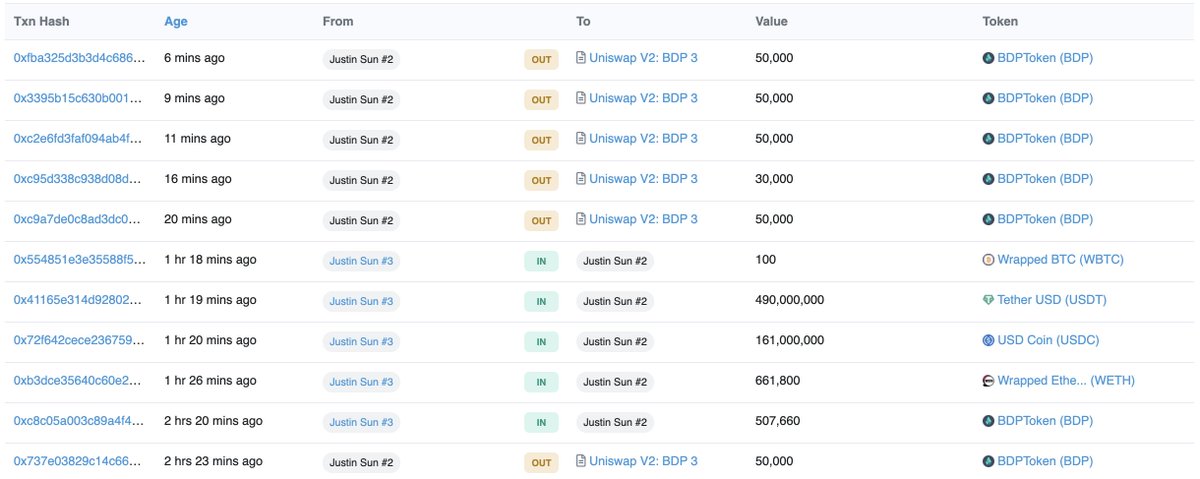The width and height of the screenshot is (1200, 479).
Task: Open Uniswap V2: BDP 3 in 2 hrs 23 mins row
Action: [643, 461]
